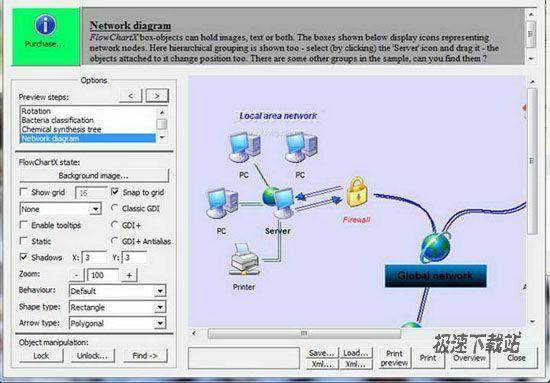Select the Printer icon in diagram

244,260
